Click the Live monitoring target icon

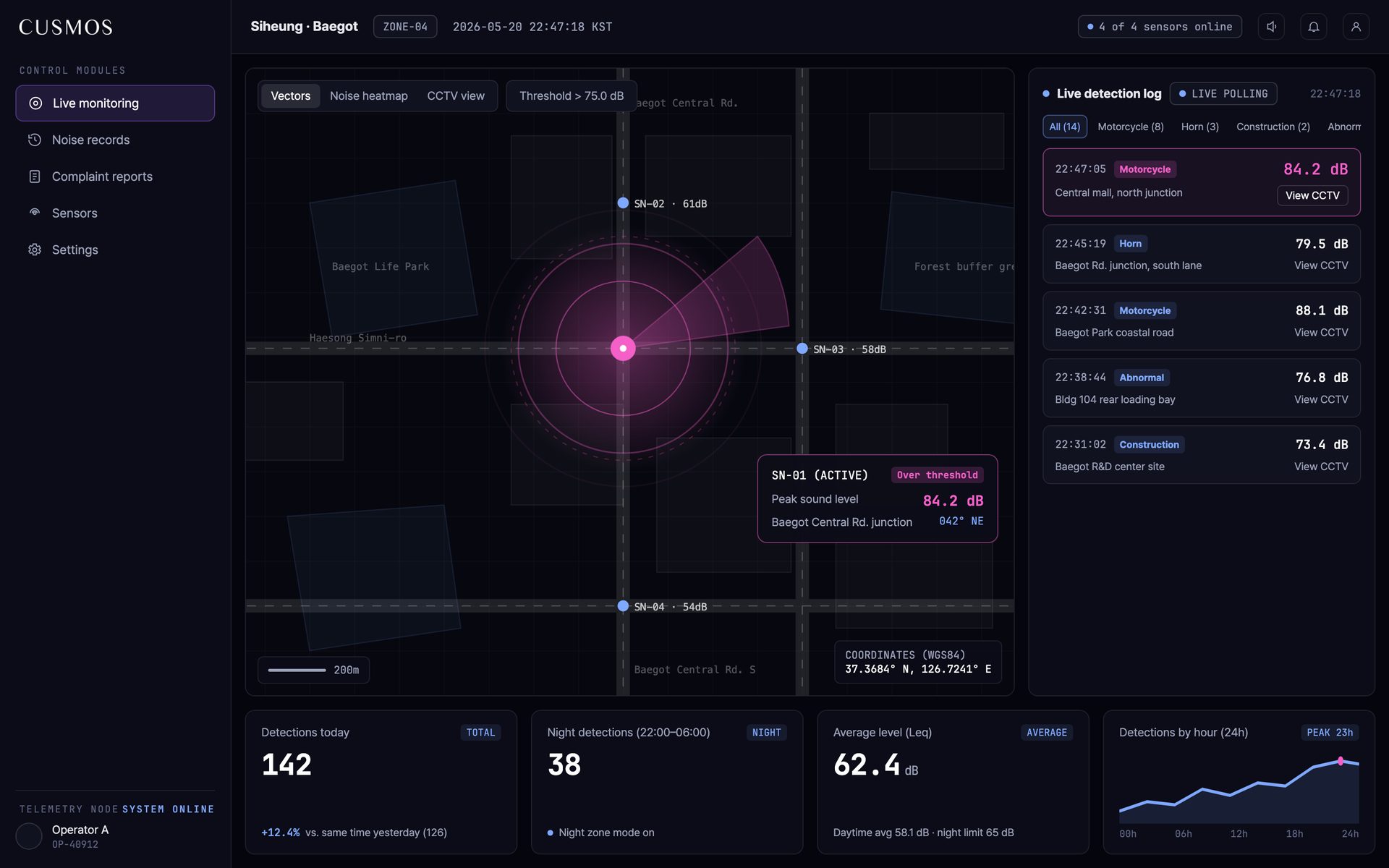pyautogui.click(x=35, y=103)
